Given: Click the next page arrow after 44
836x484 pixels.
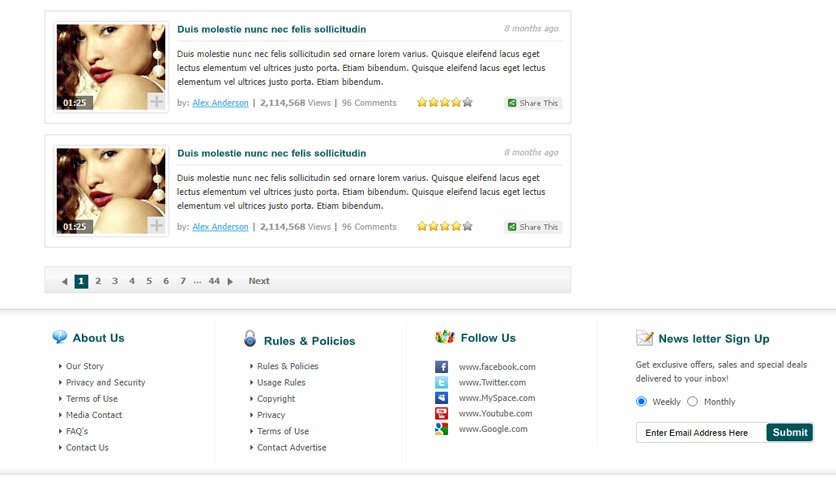Looking at the screenshot, I should pyautogui.click(x=230, y=281).
